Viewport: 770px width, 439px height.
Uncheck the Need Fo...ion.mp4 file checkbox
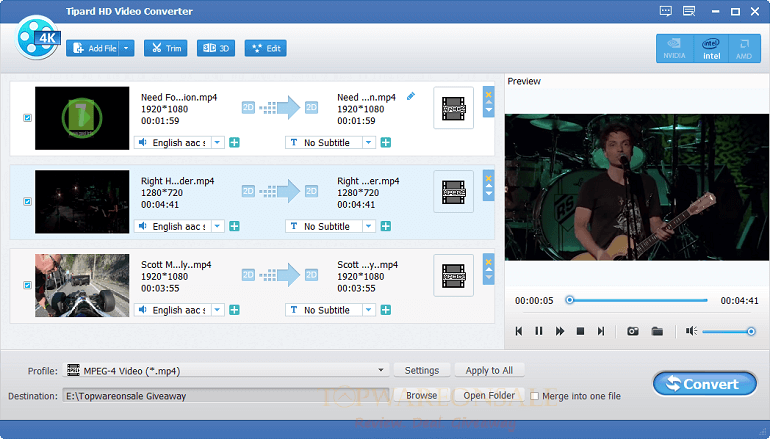pyautogui.click(x=28, y=118)
